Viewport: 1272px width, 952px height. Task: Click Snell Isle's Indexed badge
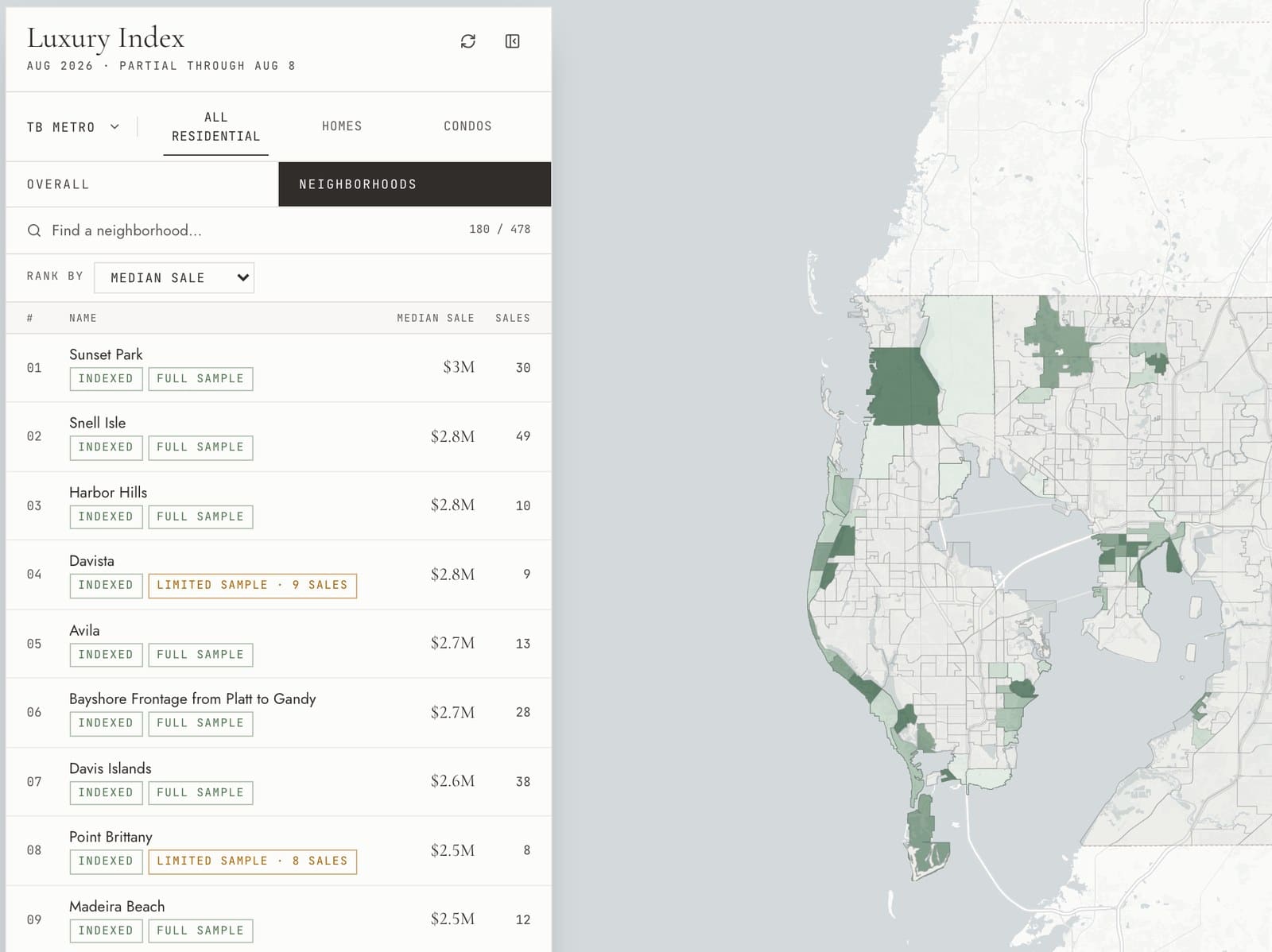coord(106,447)
